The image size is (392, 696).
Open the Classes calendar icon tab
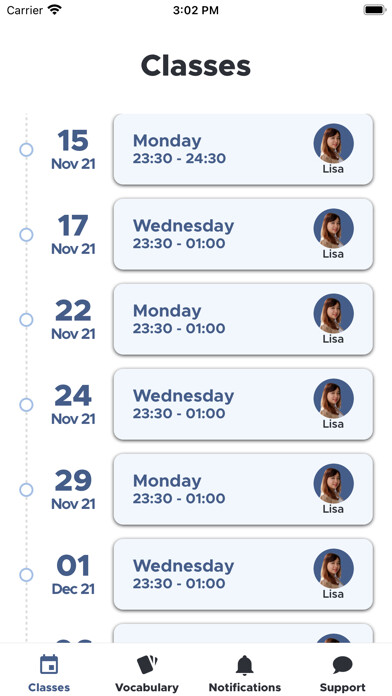click(49, 665)
